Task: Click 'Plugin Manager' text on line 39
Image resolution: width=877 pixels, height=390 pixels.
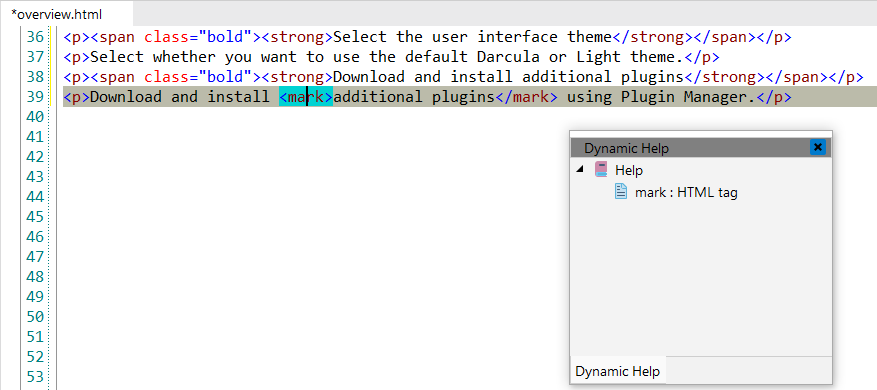Action: (684, 97)
